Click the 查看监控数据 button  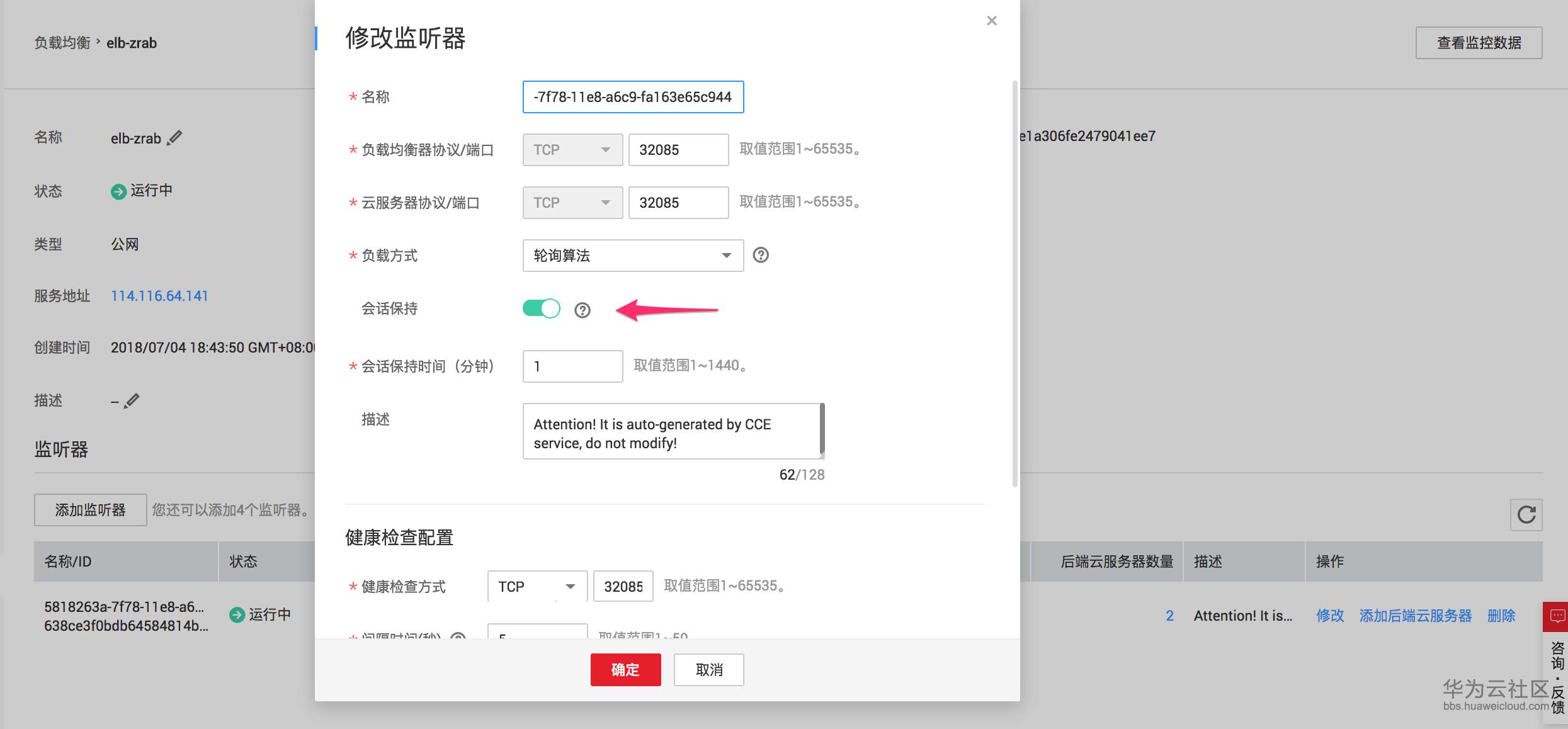click(1478, 43)
